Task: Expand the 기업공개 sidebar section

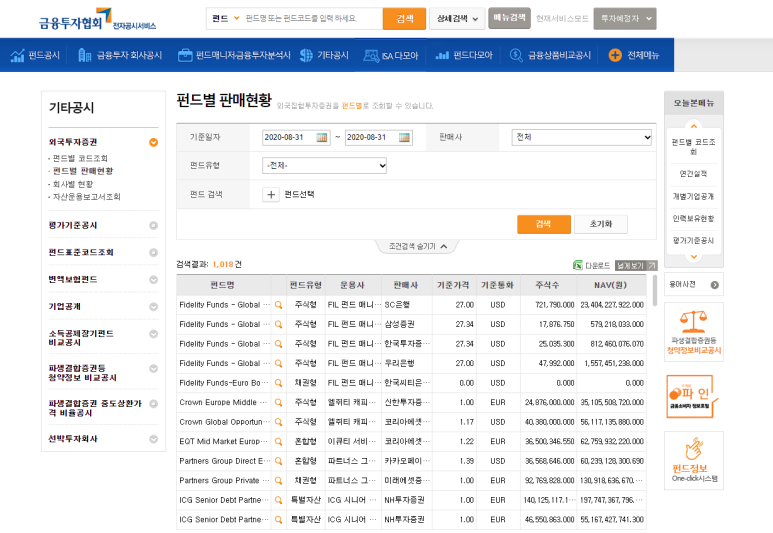Action: 153,307
